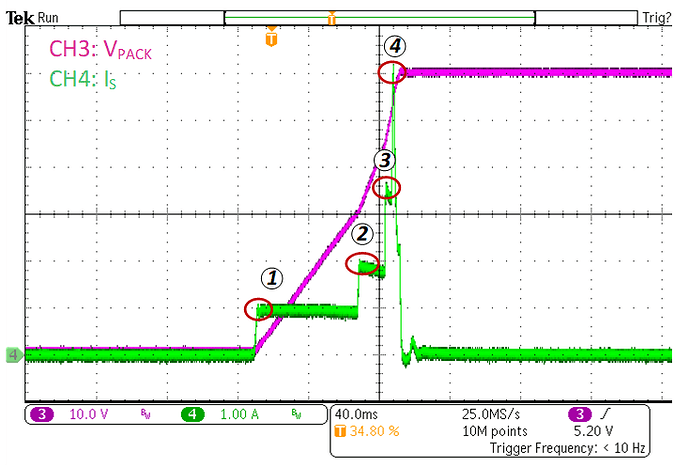Click the orange T marker in the record overview bar
Viewport: 690px width, 466px height.
tap(332, 18)
